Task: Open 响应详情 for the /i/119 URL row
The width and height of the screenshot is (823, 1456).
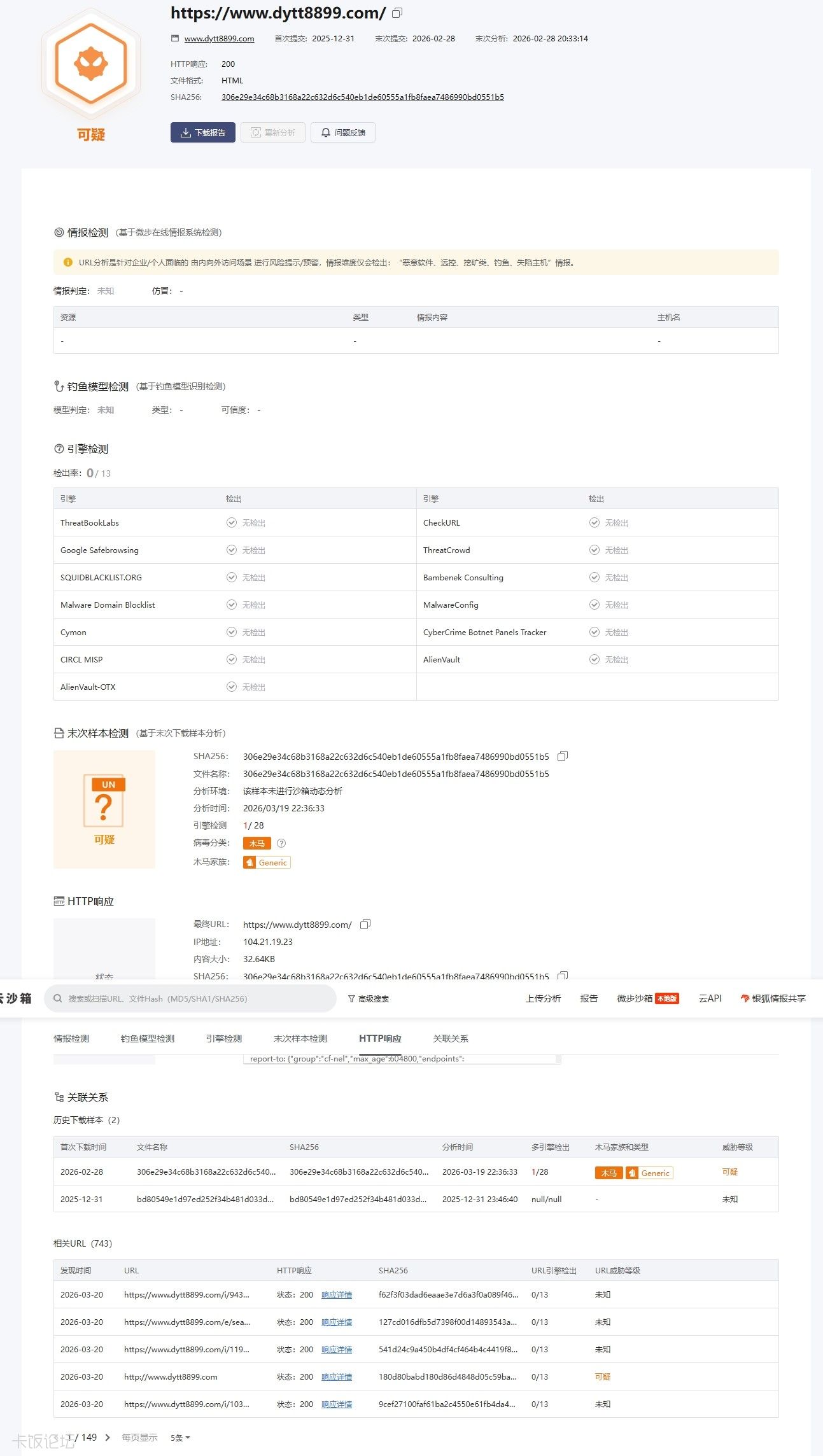Action: coord(337,1349)
